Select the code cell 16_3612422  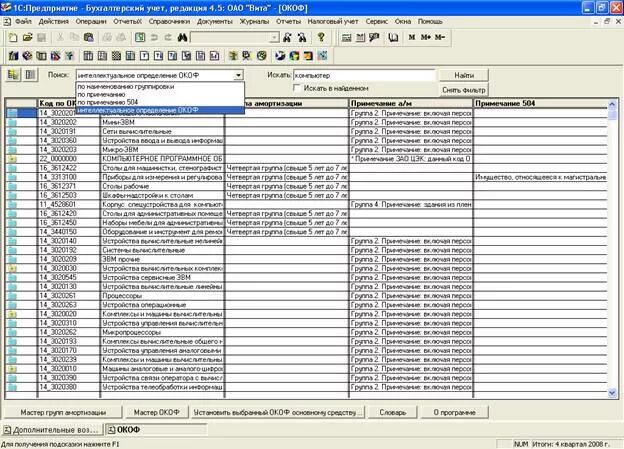(x=68, y=168)
